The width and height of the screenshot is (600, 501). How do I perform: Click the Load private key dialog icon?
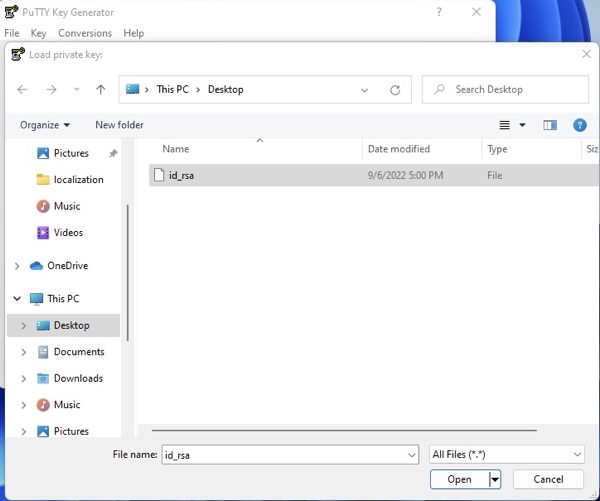tap(18, 54)
